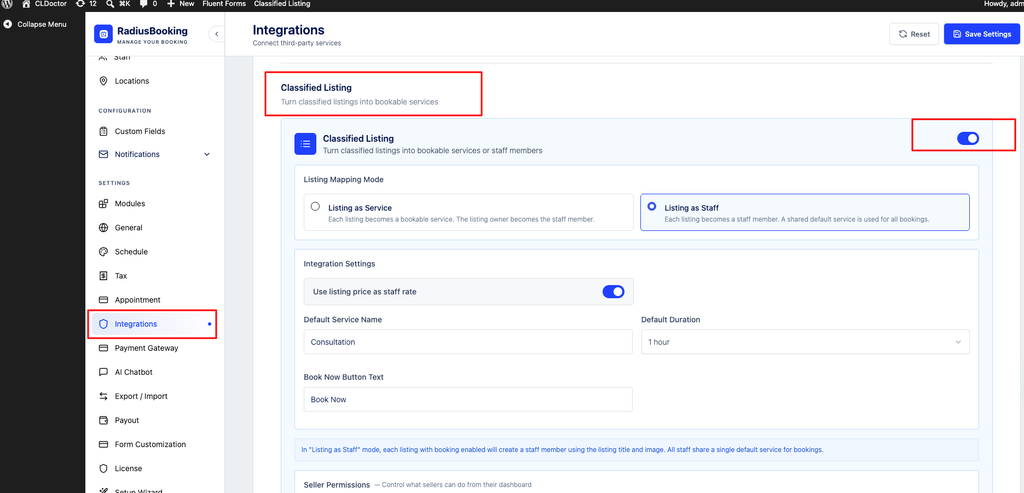This screenshot has width=1024, height=493.
Task: Click the Notifications envelope icon
Action: (x=103, y=155)
